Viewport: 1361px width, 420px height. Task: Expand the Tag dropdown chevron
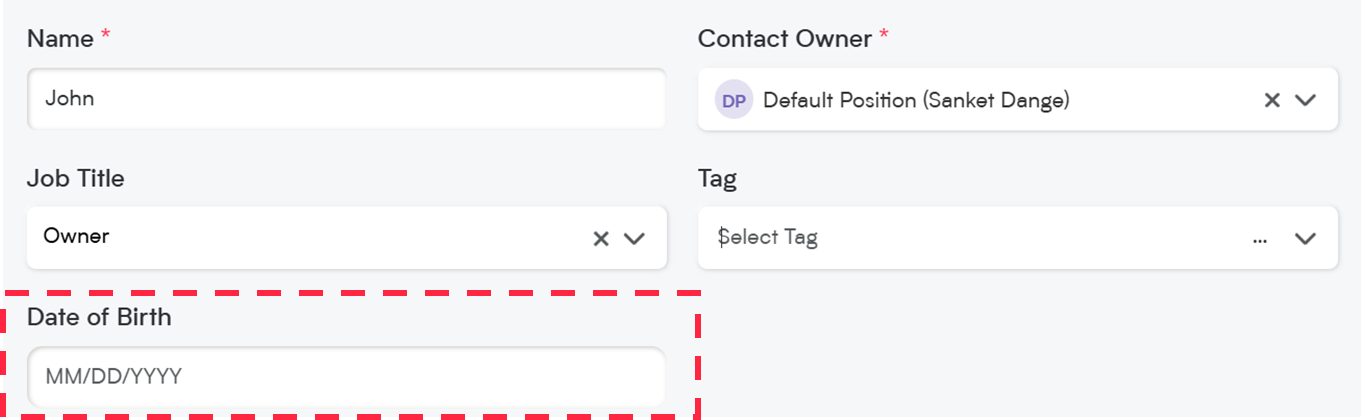click(x=1305, y=238)
